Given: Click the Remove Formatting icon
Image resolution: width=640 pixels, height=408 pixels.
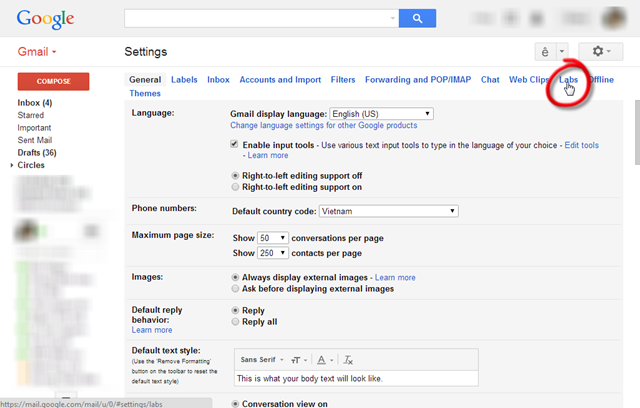Looking at the screenshot, I should pos(348,360).
